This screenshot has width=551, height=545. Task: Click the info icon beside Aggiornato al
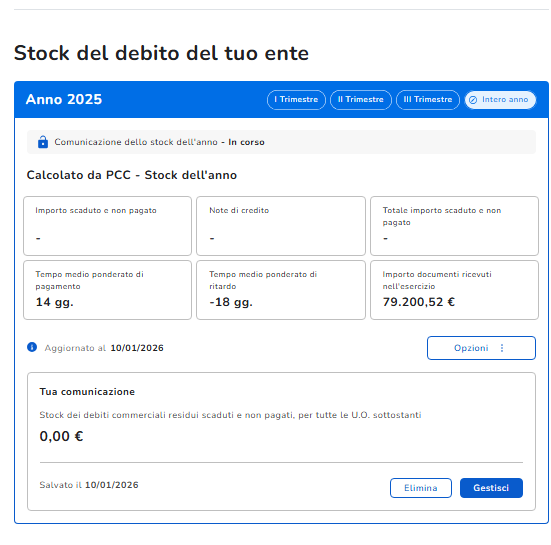click(32, 347)
